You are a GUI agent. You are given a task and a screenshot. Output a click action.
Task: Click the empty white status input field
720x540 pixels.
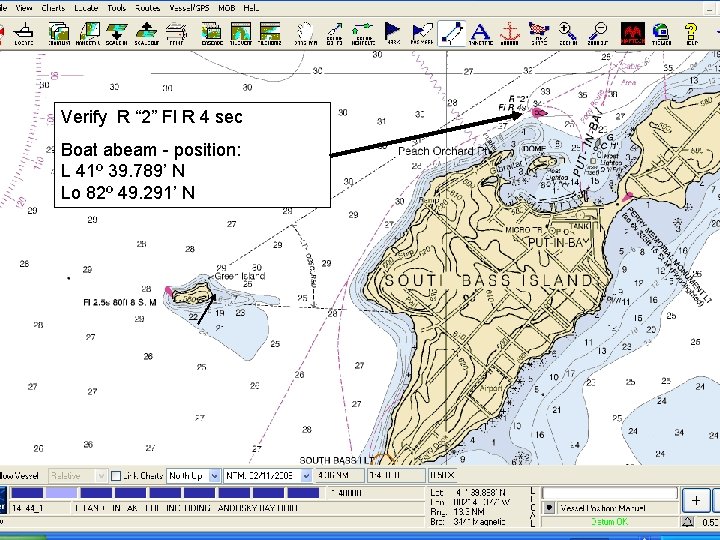pyautogui.click(x=610, y=493)
